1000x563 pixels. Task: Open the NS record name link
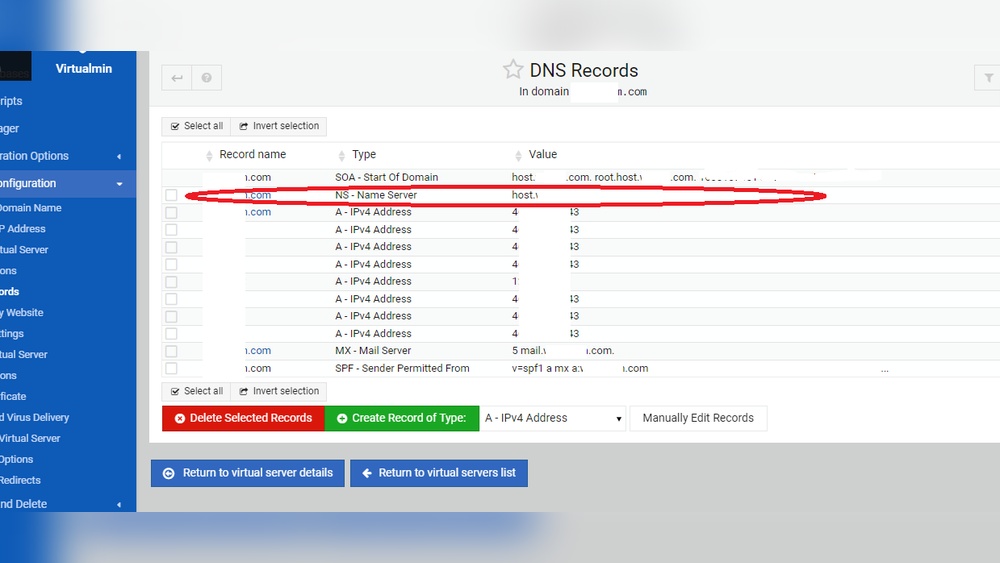(258, 195)
